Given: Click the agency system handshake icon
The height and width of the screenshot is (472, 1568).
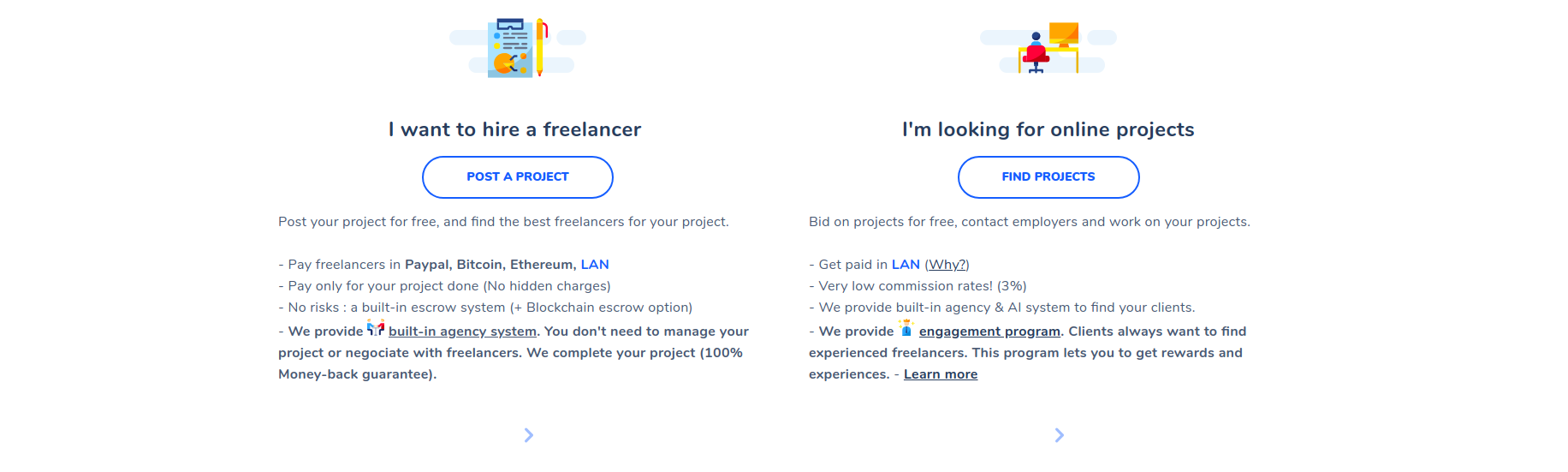Looking at the screenshot, I should click(x=376, y=328).
